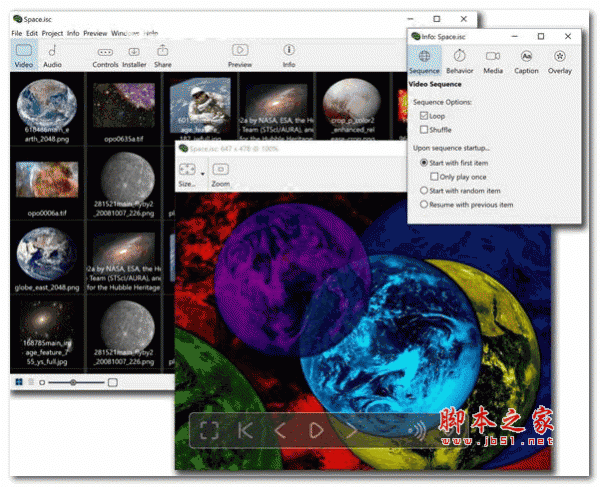The image size is (600, 487).
Task: Enable the Shuffle checkbox
Action: point(424,129)
